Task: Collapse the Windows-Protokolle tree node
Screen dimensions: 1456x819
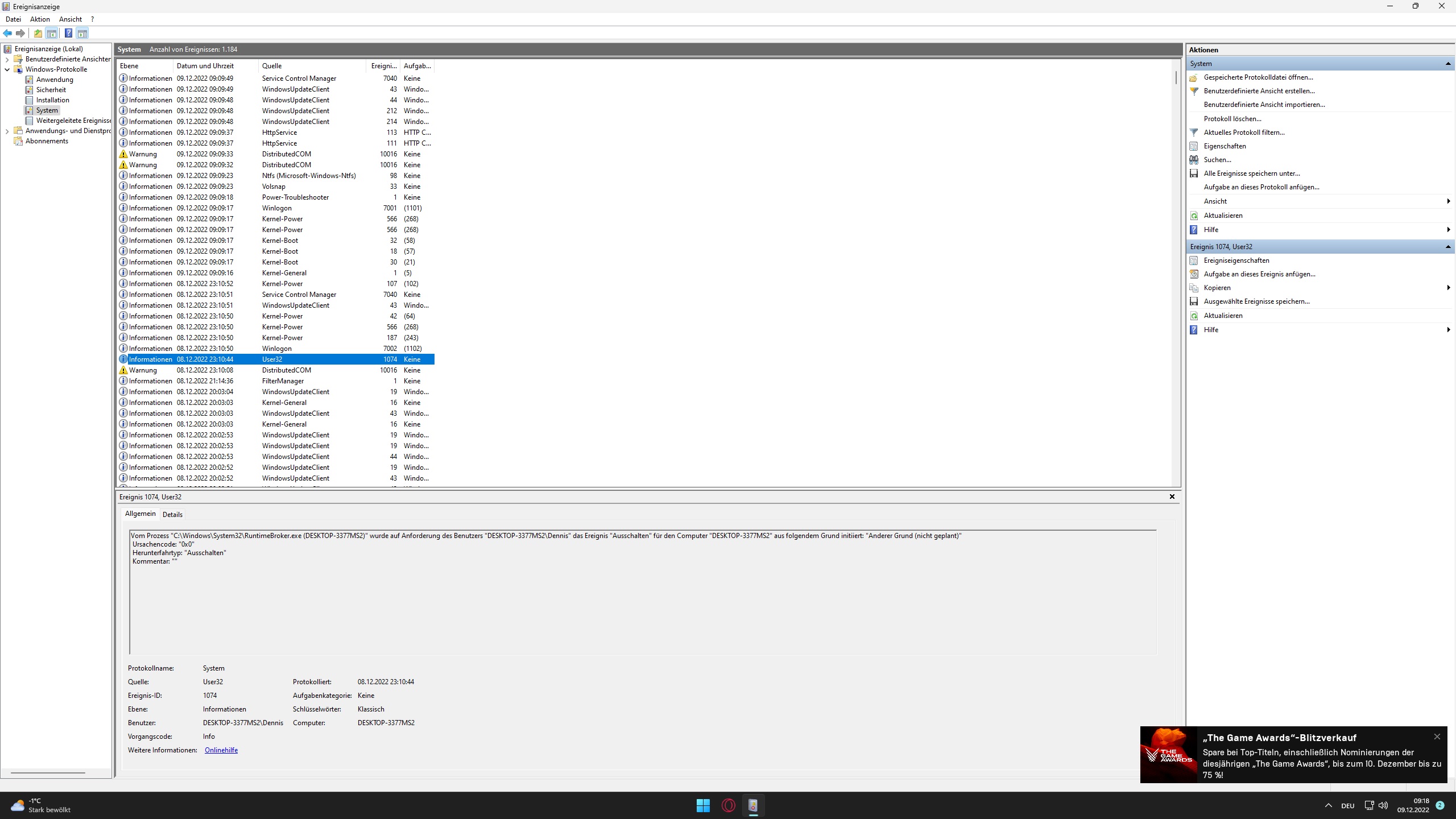Action: (7, 69)
